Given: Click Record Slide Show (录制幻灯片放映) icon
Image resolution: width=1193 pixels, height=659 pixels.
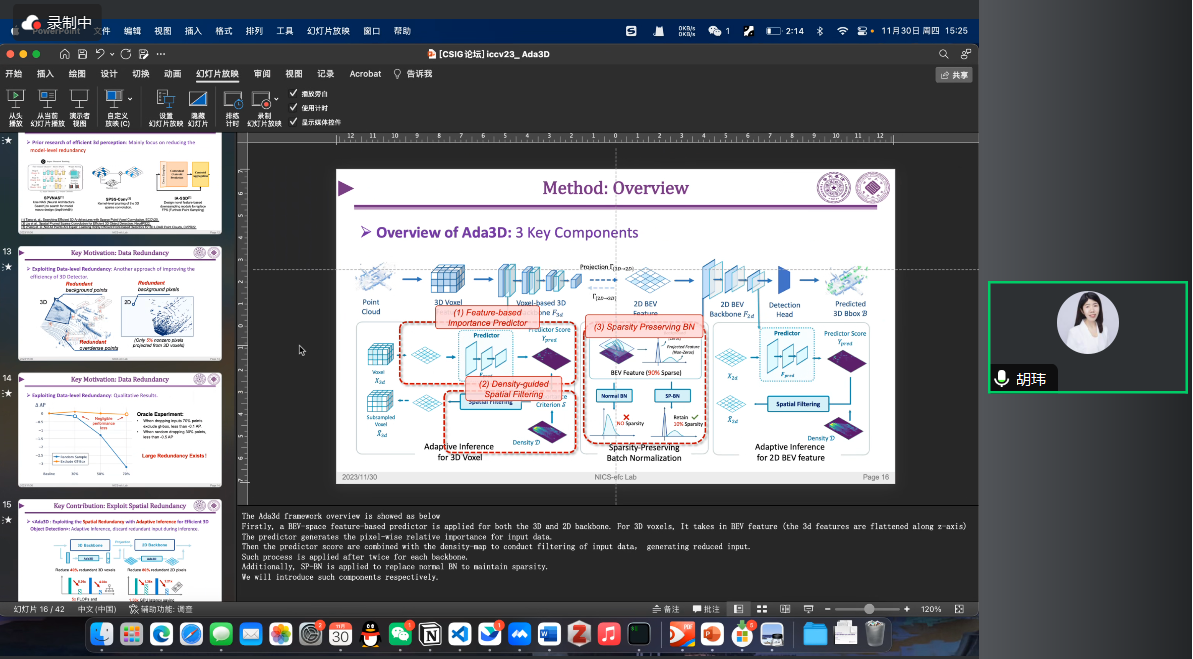Looking at the screenshot, I should pos(261,100).
